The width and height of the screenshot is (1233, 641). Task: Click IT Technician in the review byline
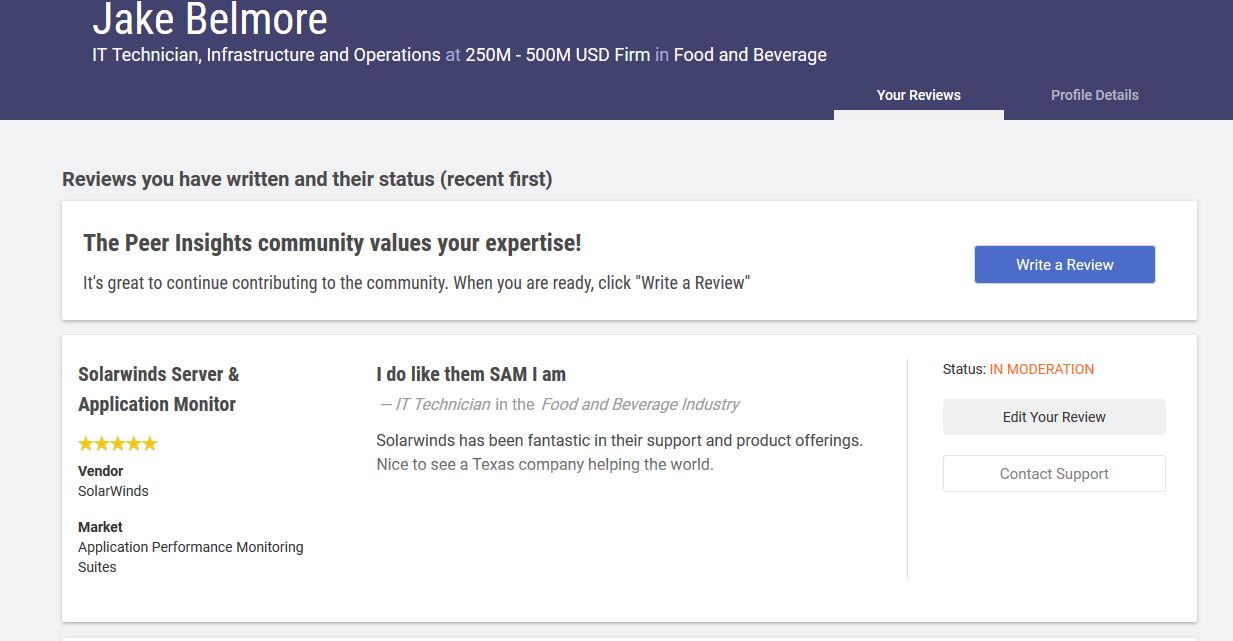(443, 404)
